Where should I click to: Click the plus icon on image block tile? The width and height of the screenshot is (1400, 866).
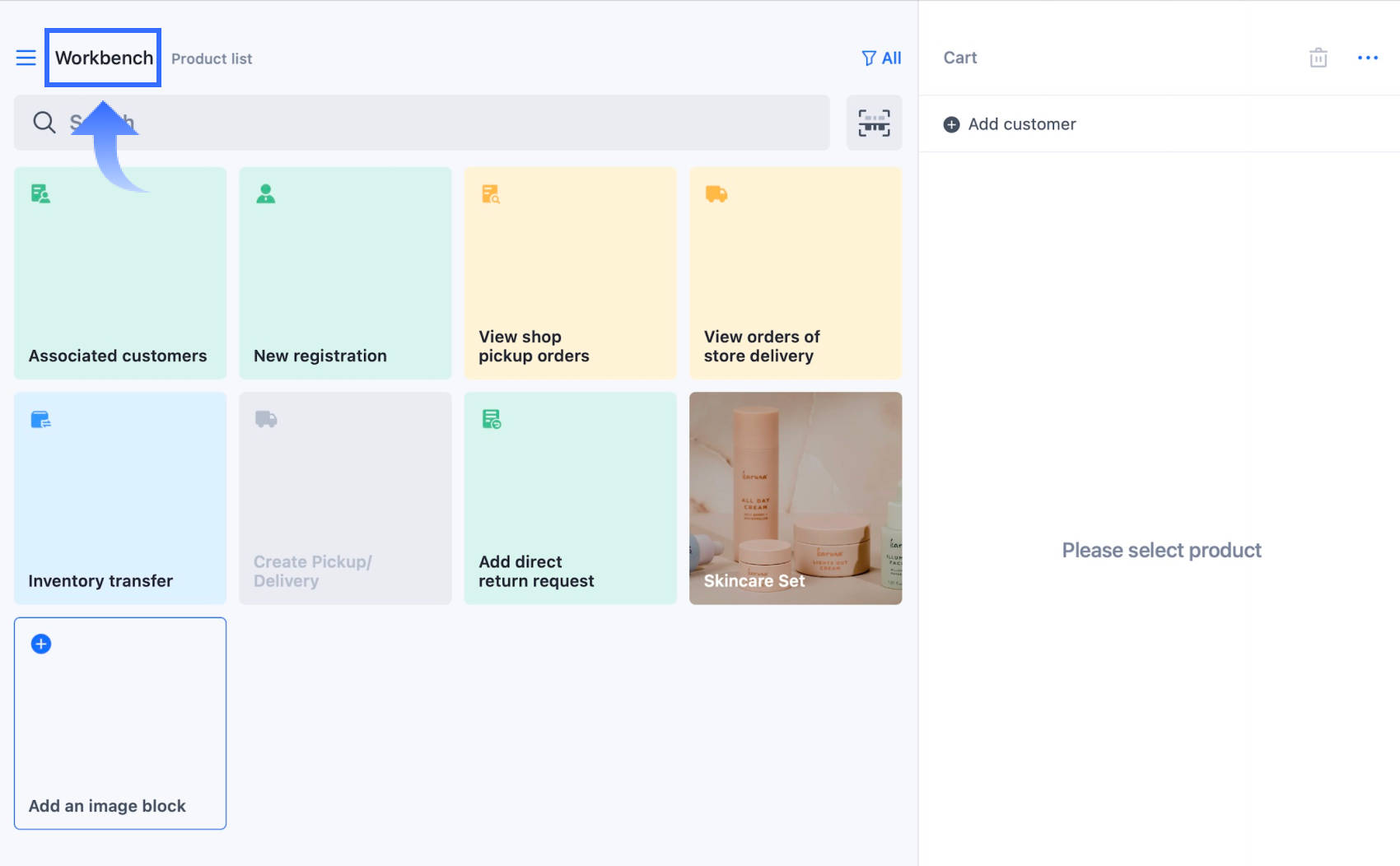(x=41, y=644)
